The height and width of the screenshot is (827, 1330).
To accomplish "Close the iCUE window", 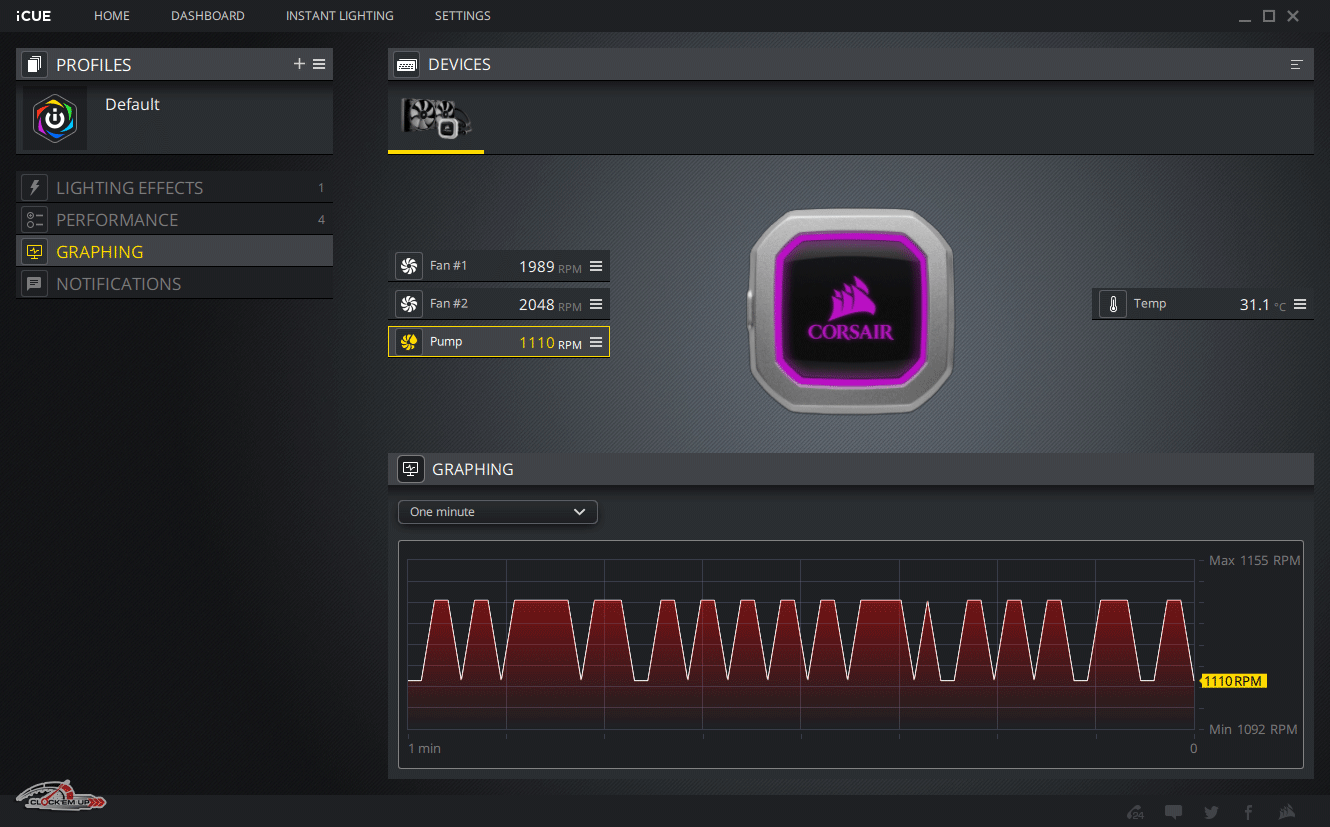I will (x=1293, y=16).
